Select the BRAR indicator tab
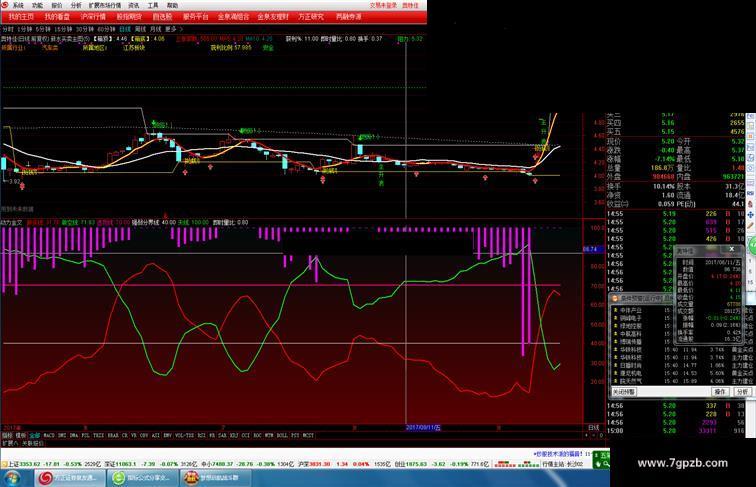This screenshot has height=487, width=756. tap(113, 435)
